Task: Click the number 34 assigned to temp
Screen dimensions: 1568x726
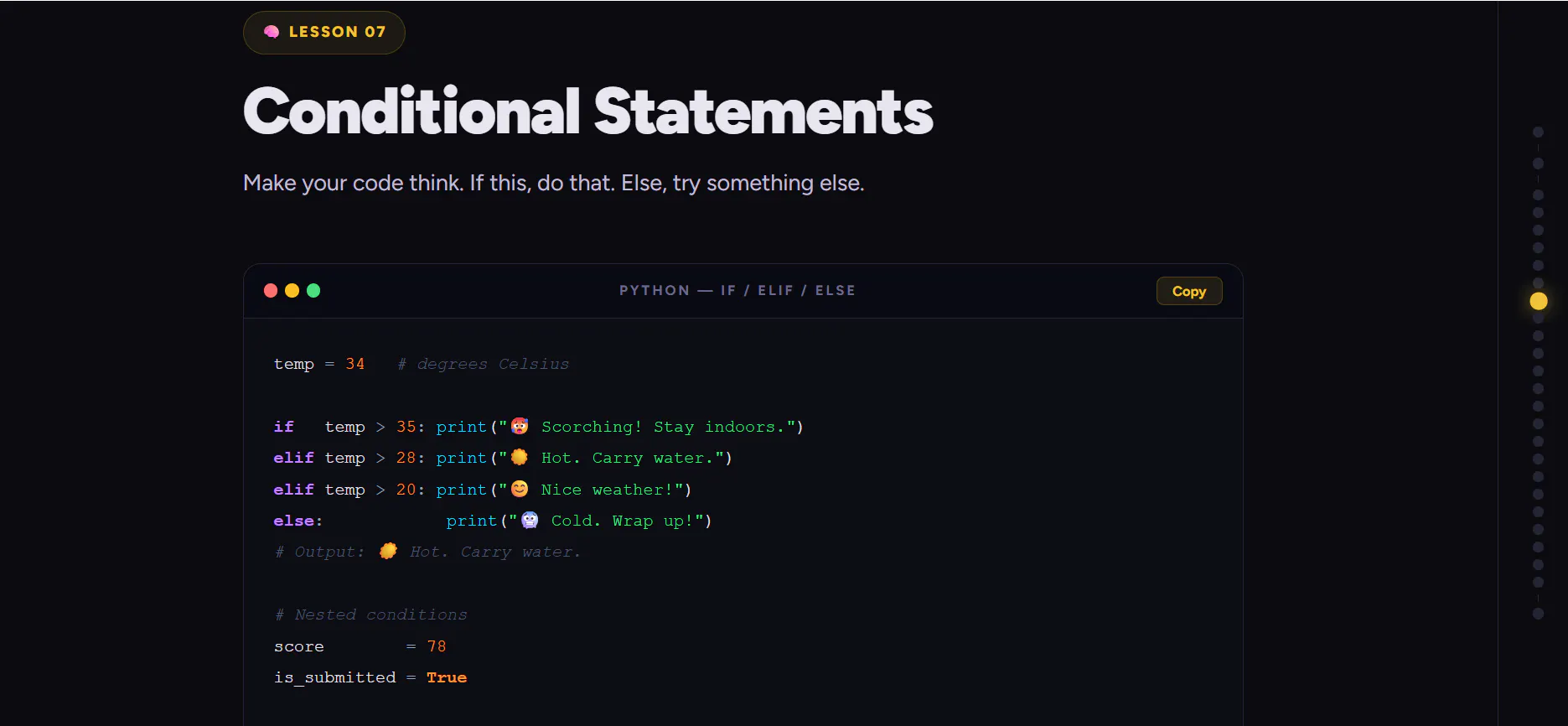Action: pyautogui.click(x=354, y=364)
